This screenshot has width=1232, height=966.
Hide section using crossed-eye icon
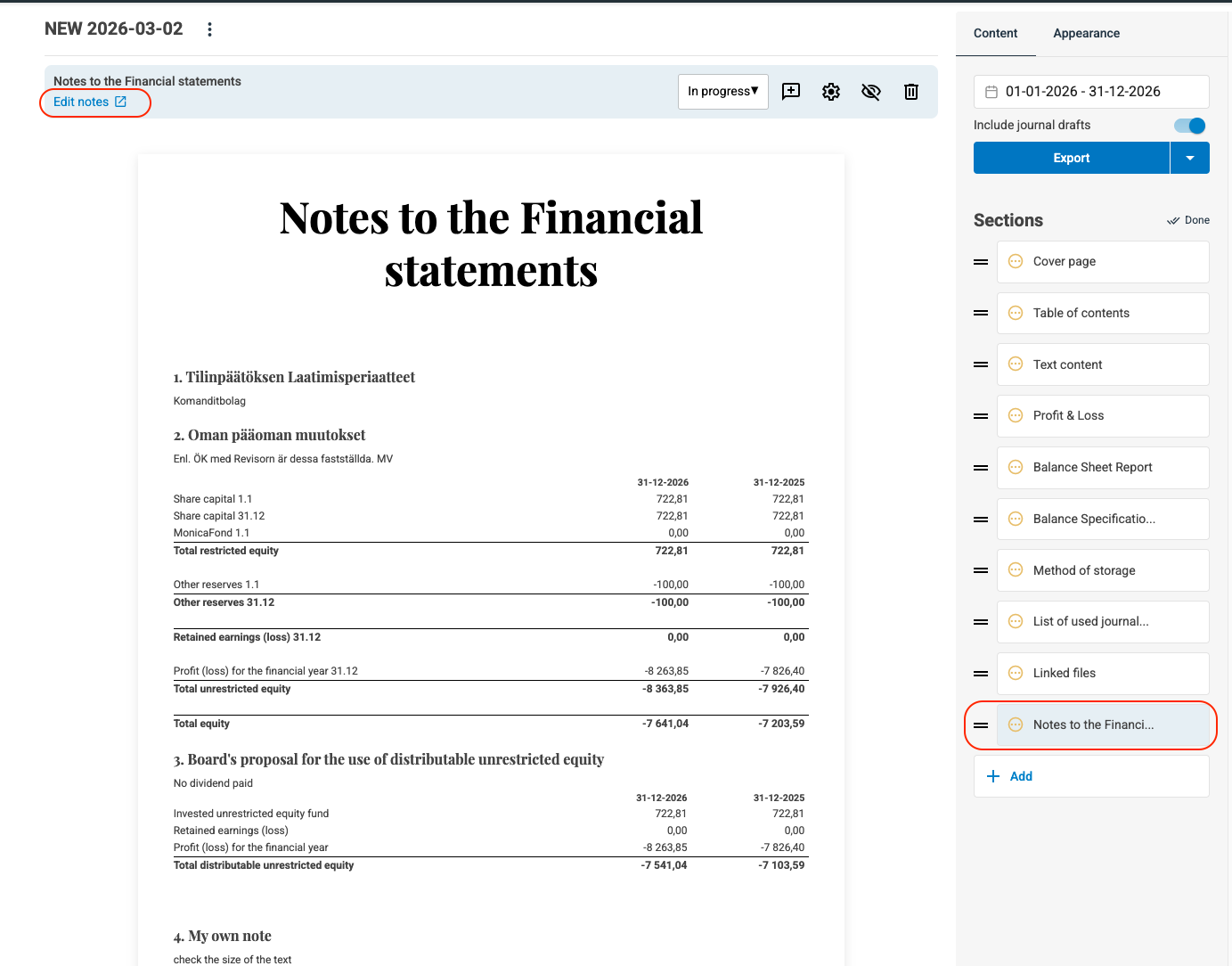(x=870, y=92)
